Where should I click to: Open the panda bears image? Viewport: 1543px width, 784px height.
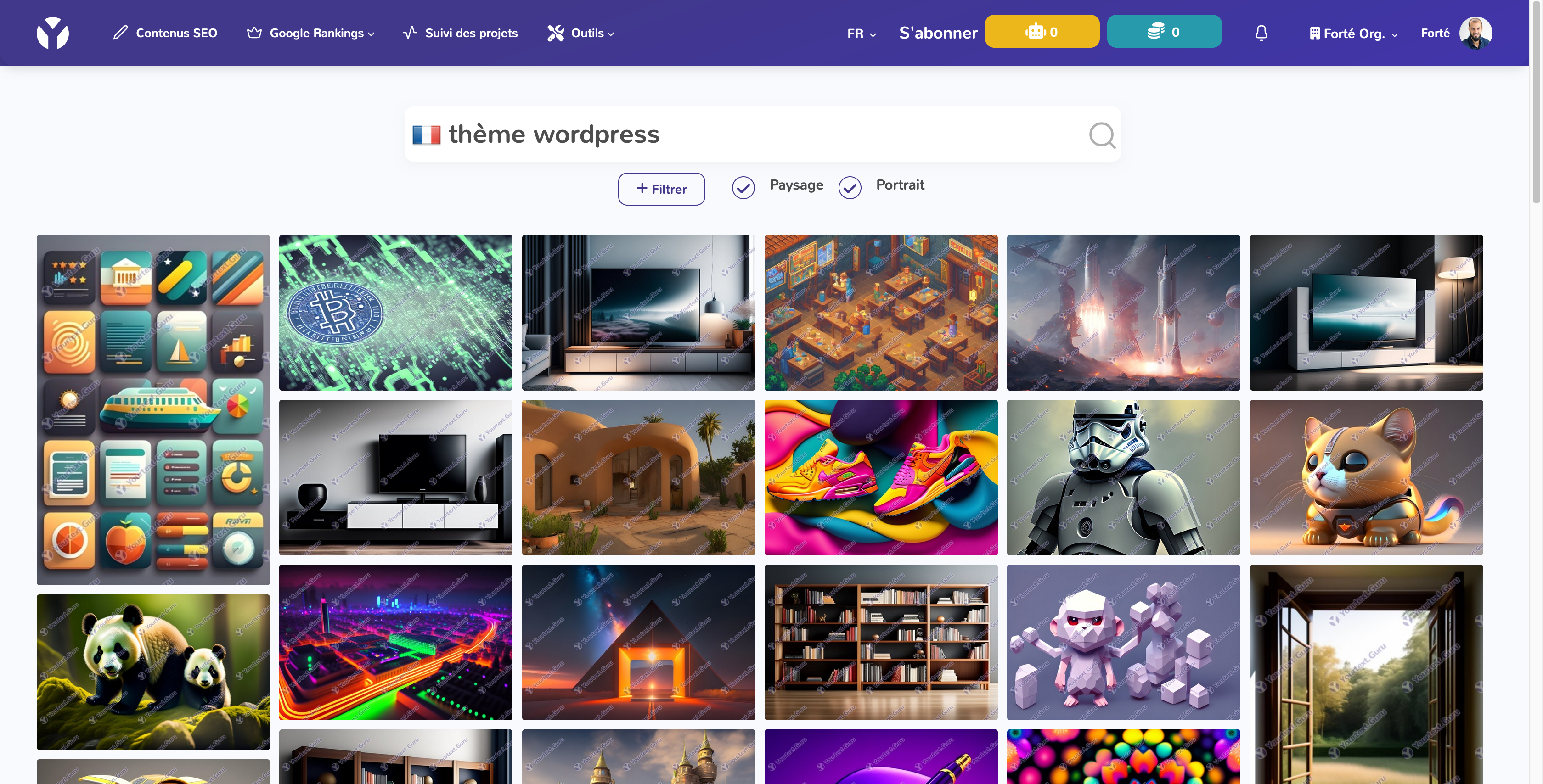(x=153, y=672)
